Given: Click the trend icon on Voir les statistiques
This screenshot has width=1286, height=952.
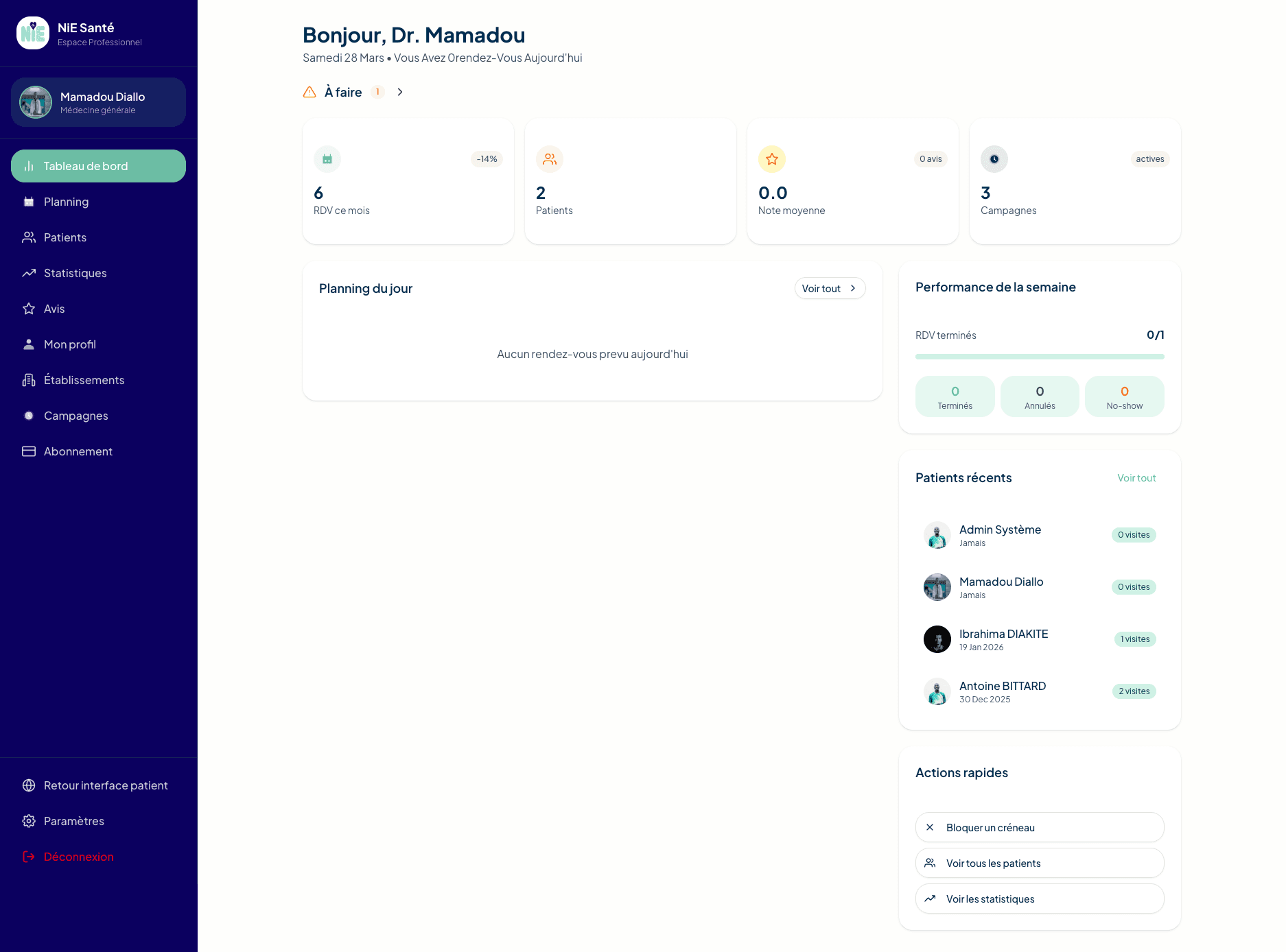Looking at the screenshot, I should point(930,899).
